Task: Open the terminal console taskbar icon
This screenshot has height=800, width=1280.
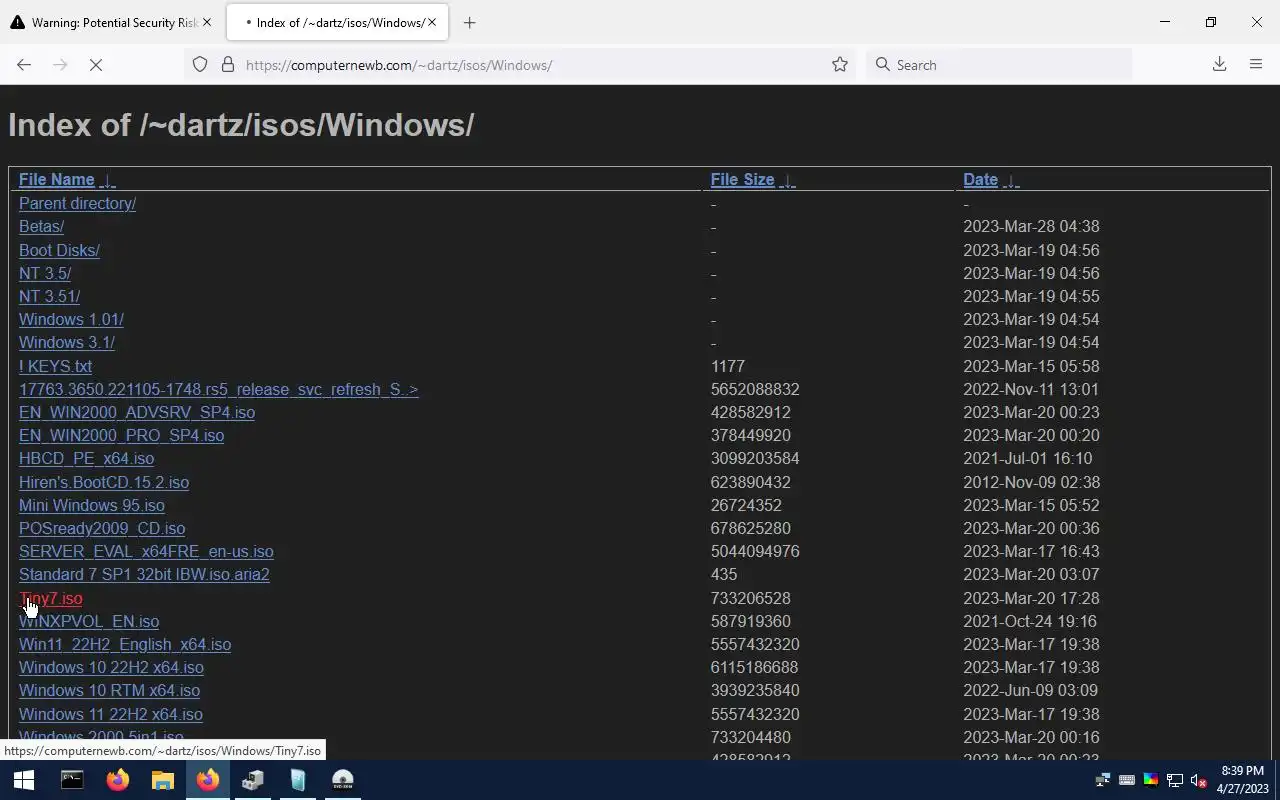Action: coord(72,780)
